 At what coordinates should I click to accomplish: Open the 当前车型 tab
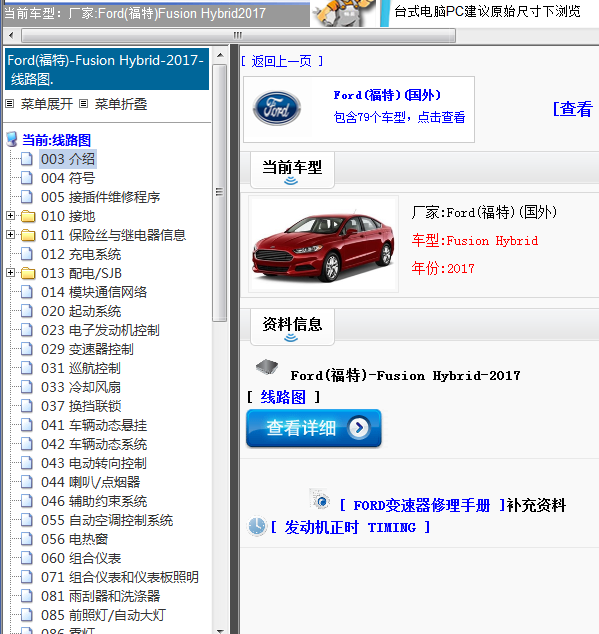292,170
